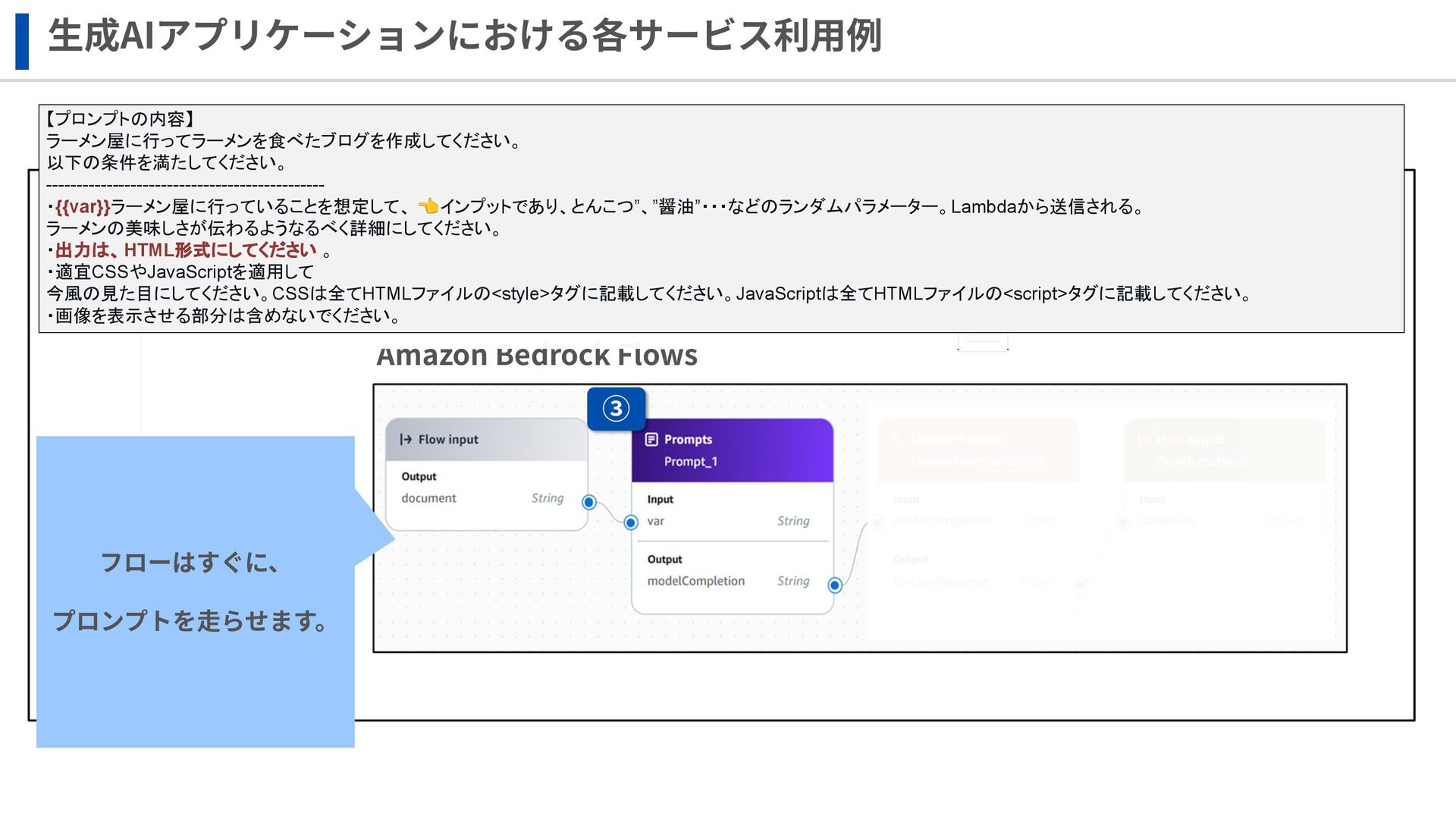Select the Flow input node header
The image size is (1456, 819).
click(x=485, y=440)
